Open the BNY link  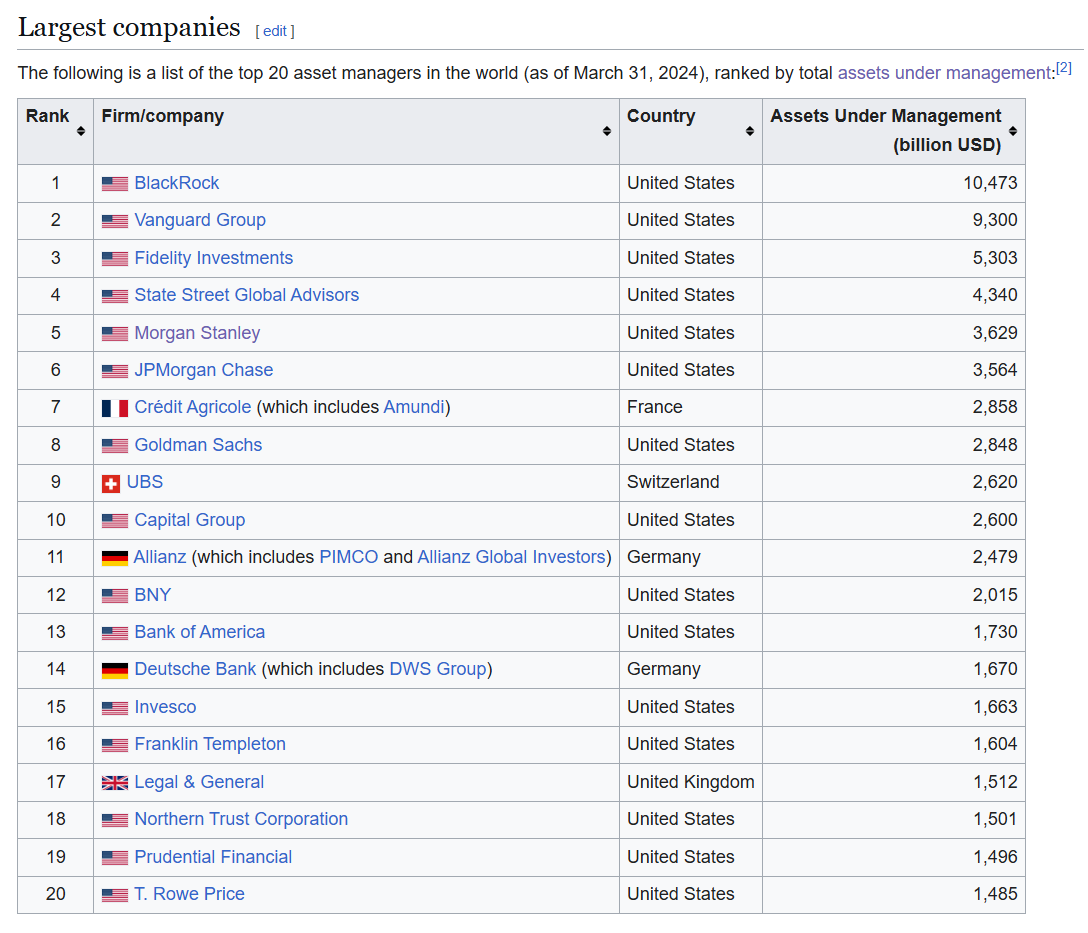point(153,595)
